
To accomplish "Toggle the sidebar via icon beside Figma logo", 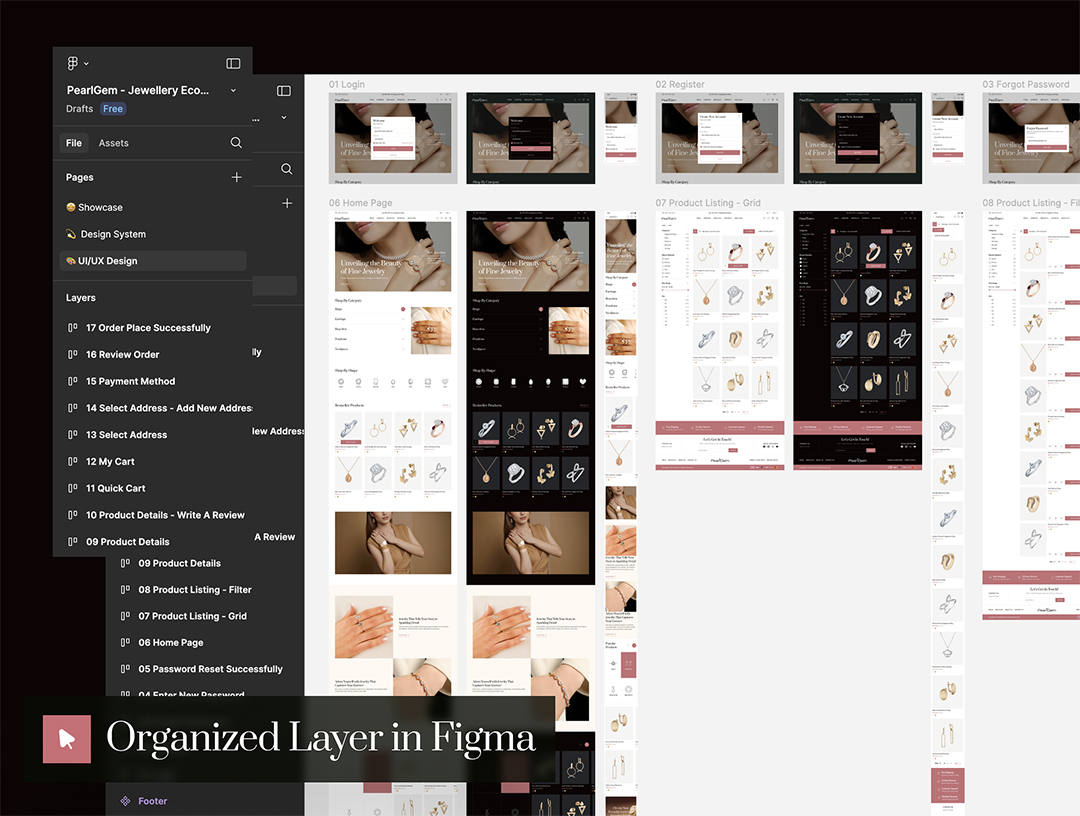I will pos(233,63).
